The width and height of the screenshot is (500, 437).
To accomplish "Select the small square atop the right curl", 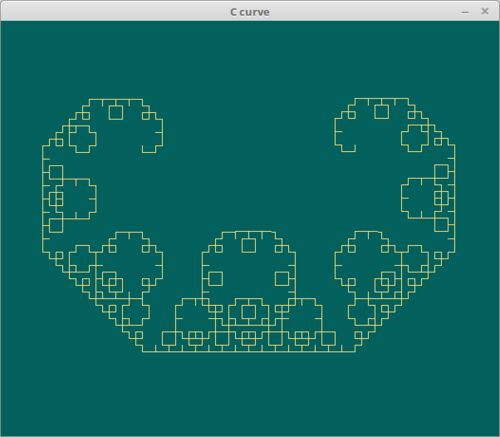I will coord(382,112).
